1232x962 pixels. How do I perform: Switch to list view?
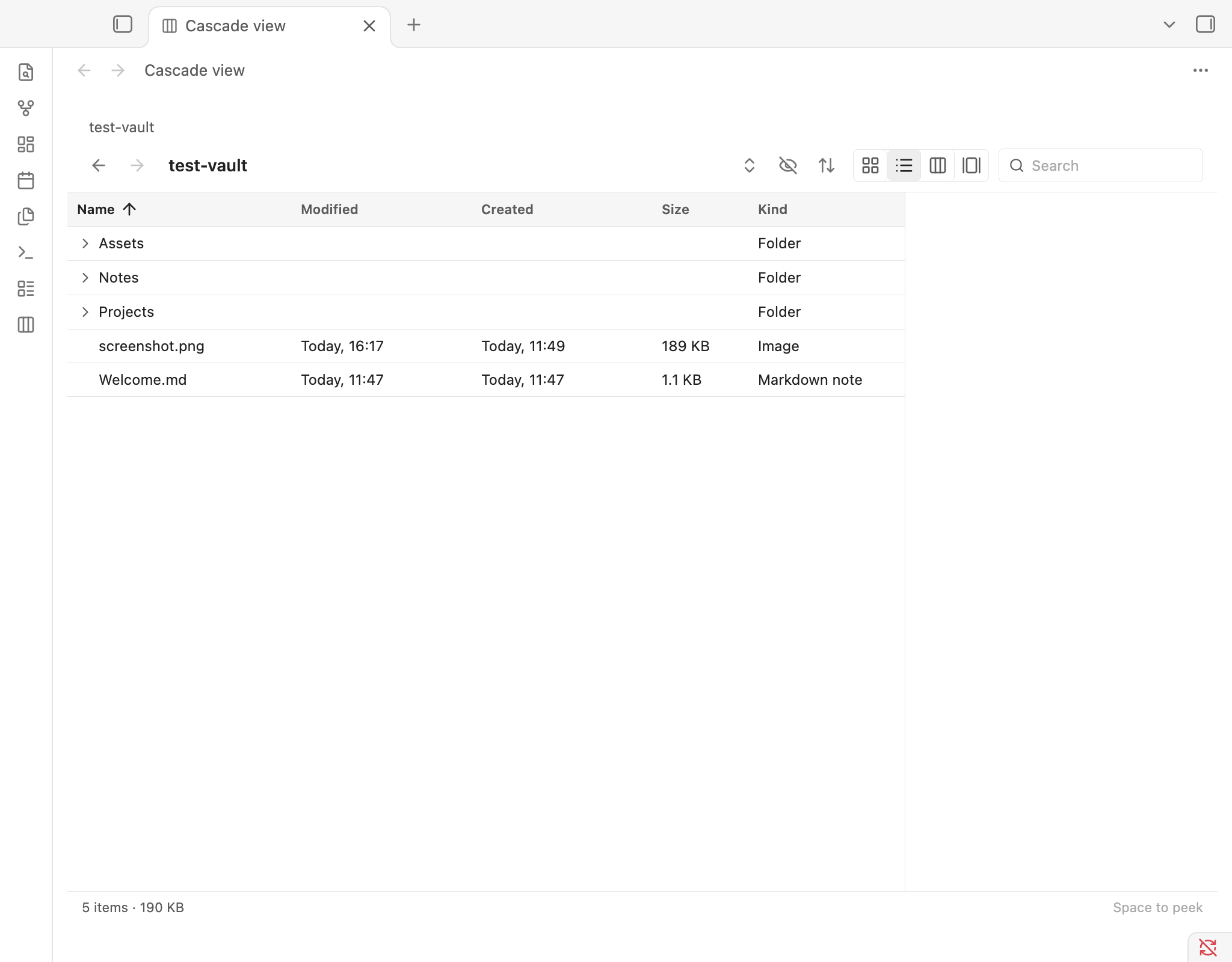pyautogui.click(x=904, y=165)
